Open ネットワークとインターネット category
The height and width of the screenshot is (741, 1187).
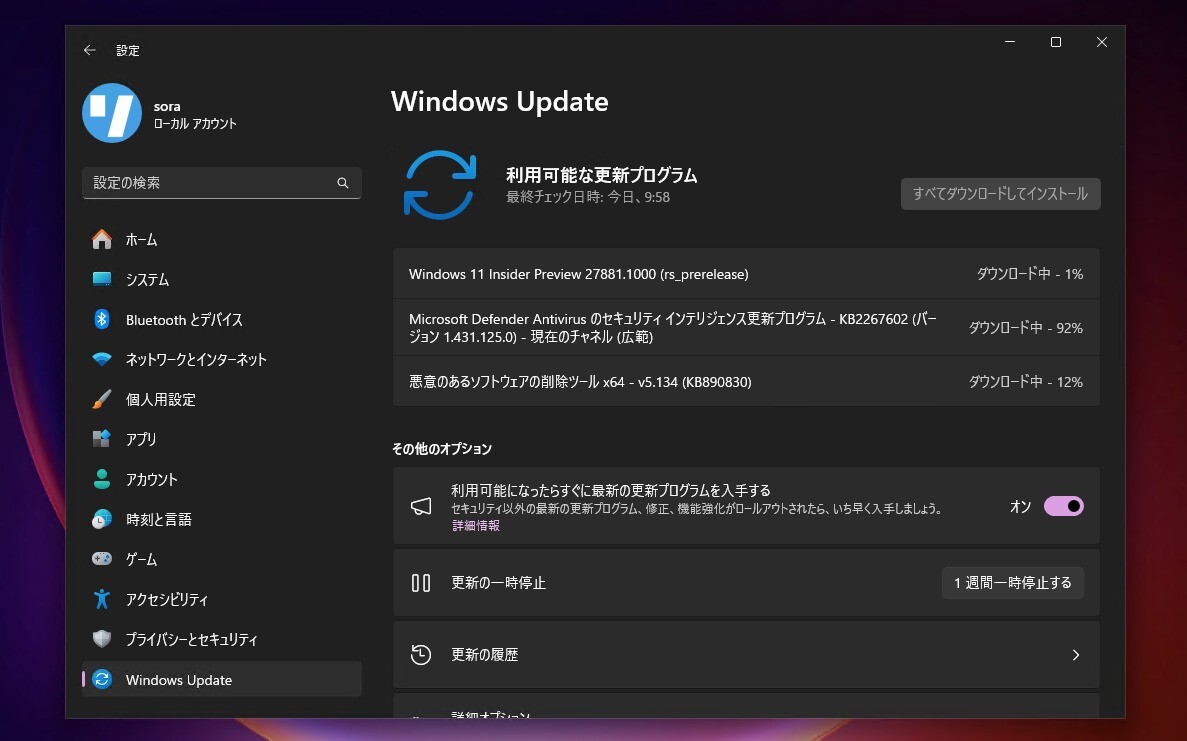coord(222,360)
